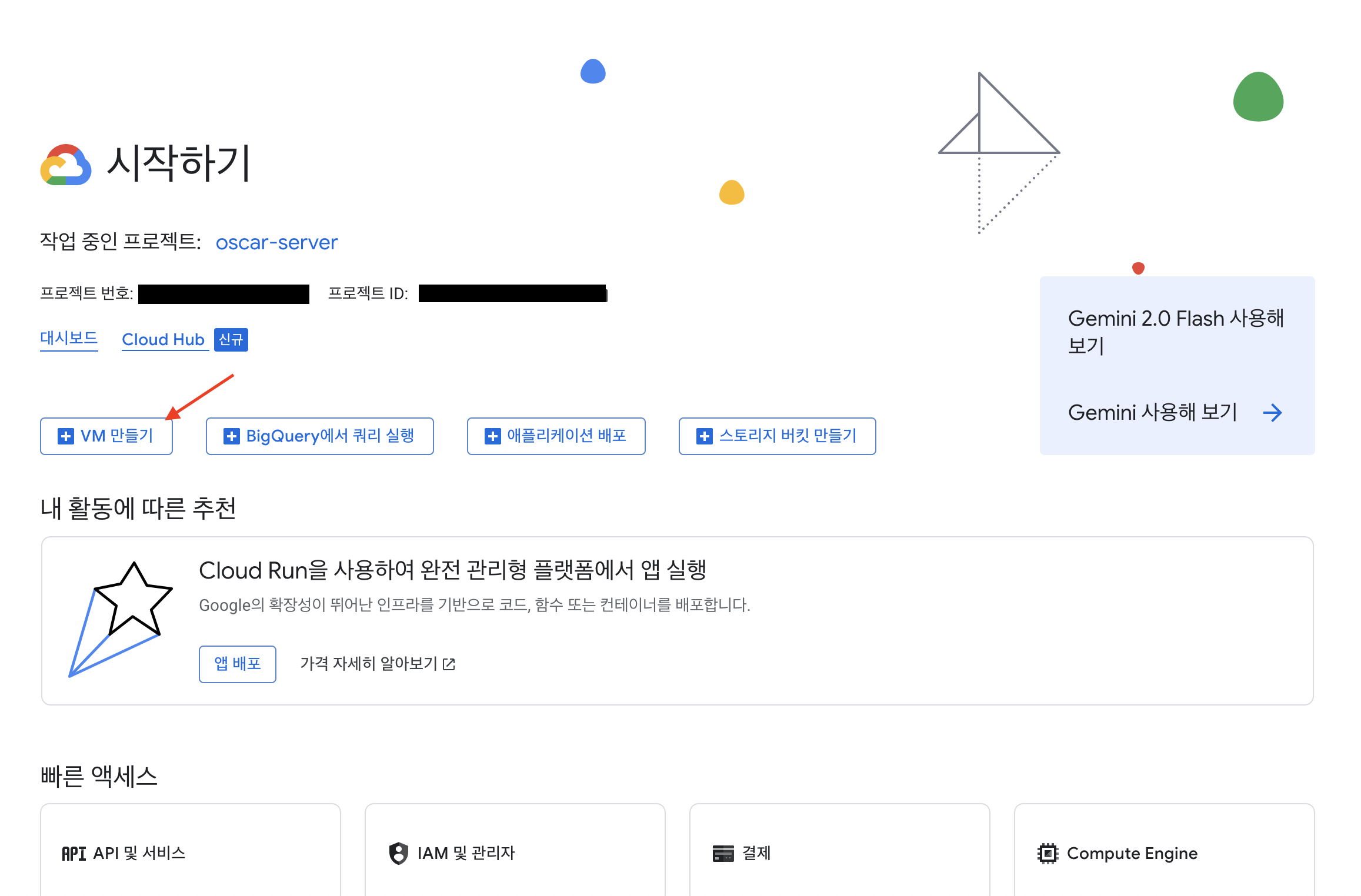Click the plus icon on VM 만들기
The image size is (1361, 896).
tap(66, 436)
